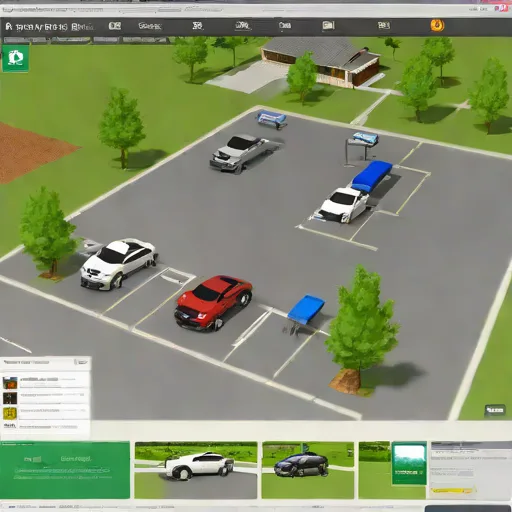Click the large green info panel at bottom left

pos(65,470)
